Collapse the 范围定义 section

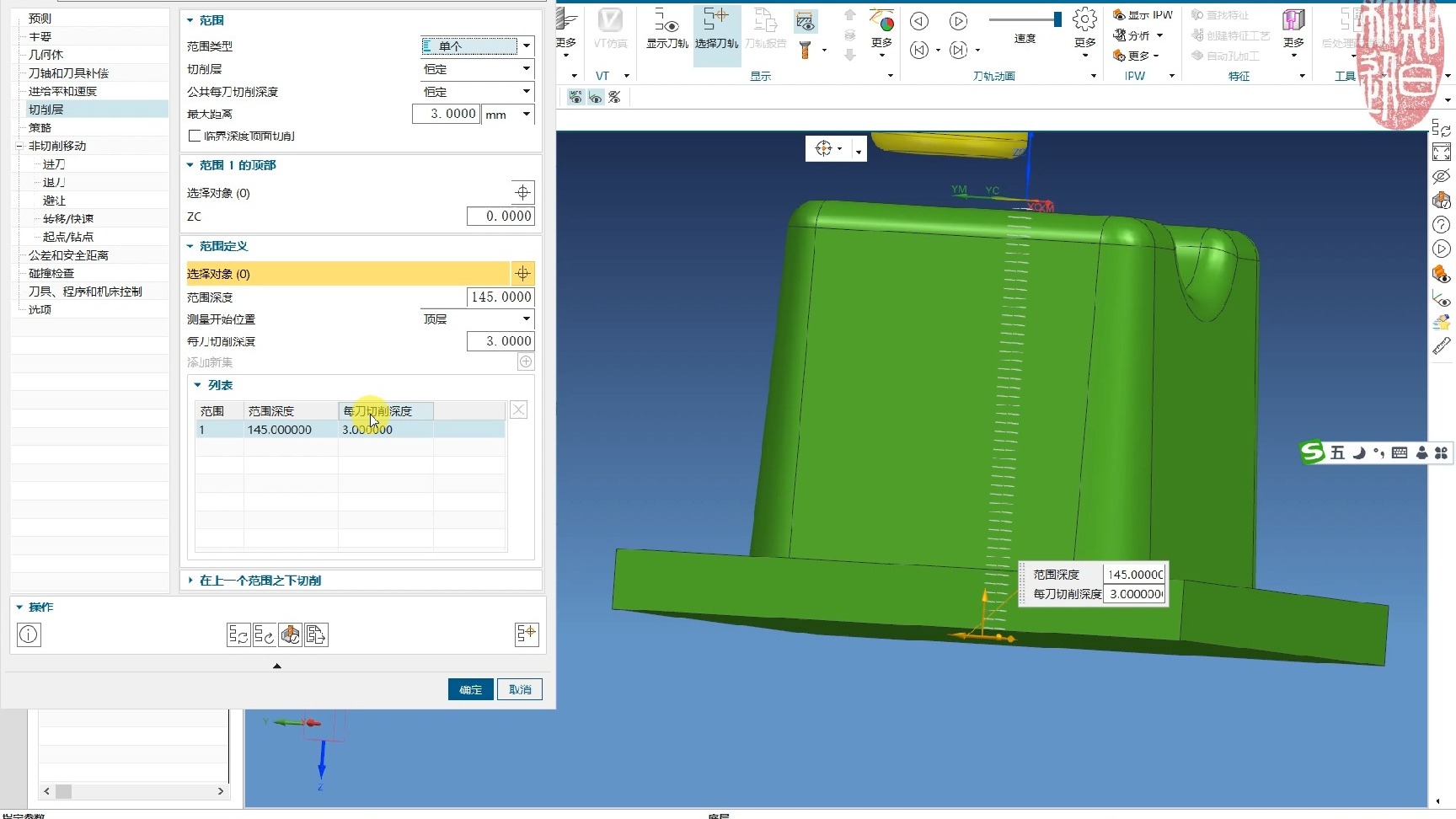[x=190, y=246]
